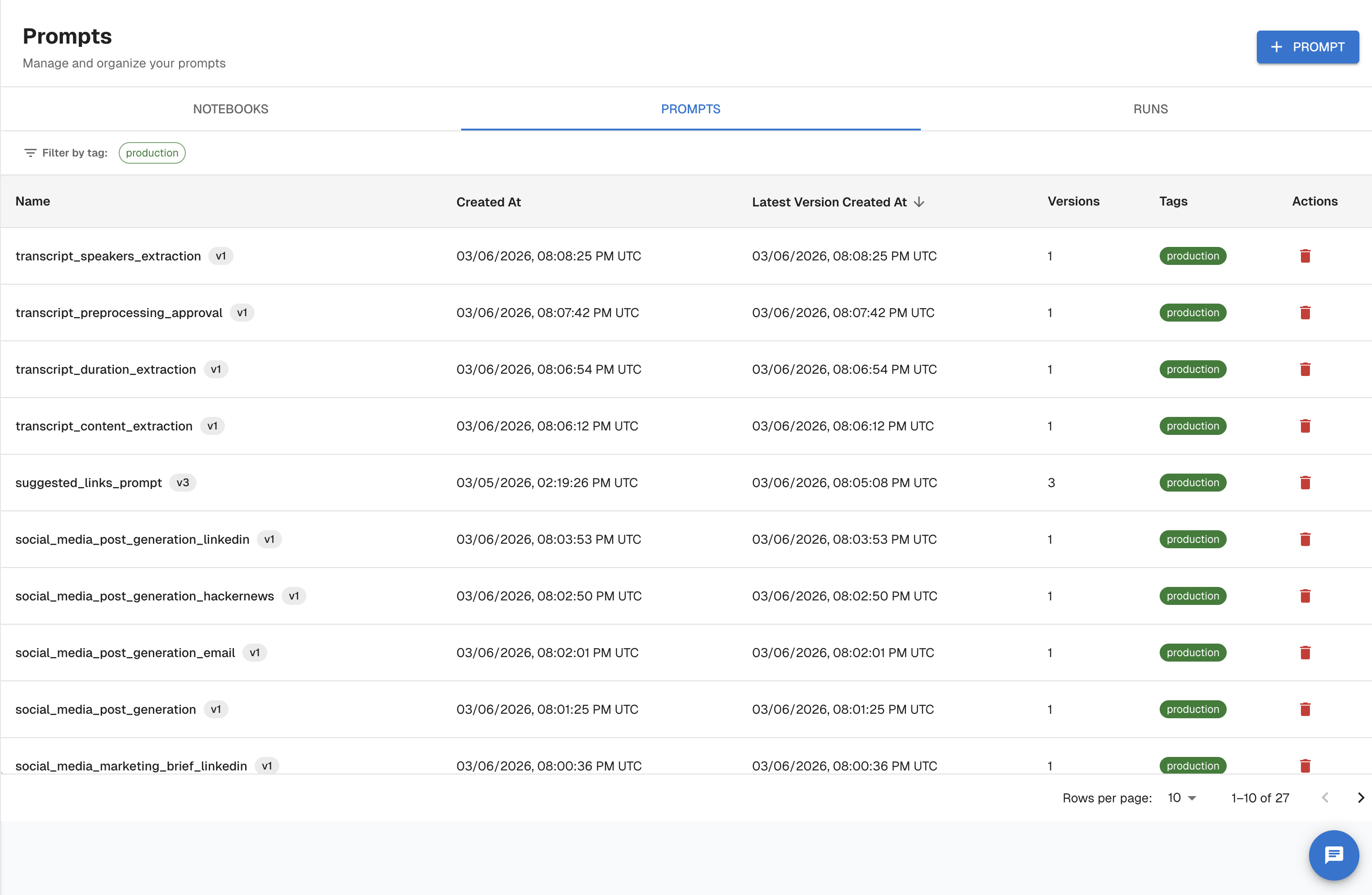The width and height of the screenshot is (1372, 895).
Task: Delete transcript_speakers_extraction using its trash icon
Action: (1305, 256)
